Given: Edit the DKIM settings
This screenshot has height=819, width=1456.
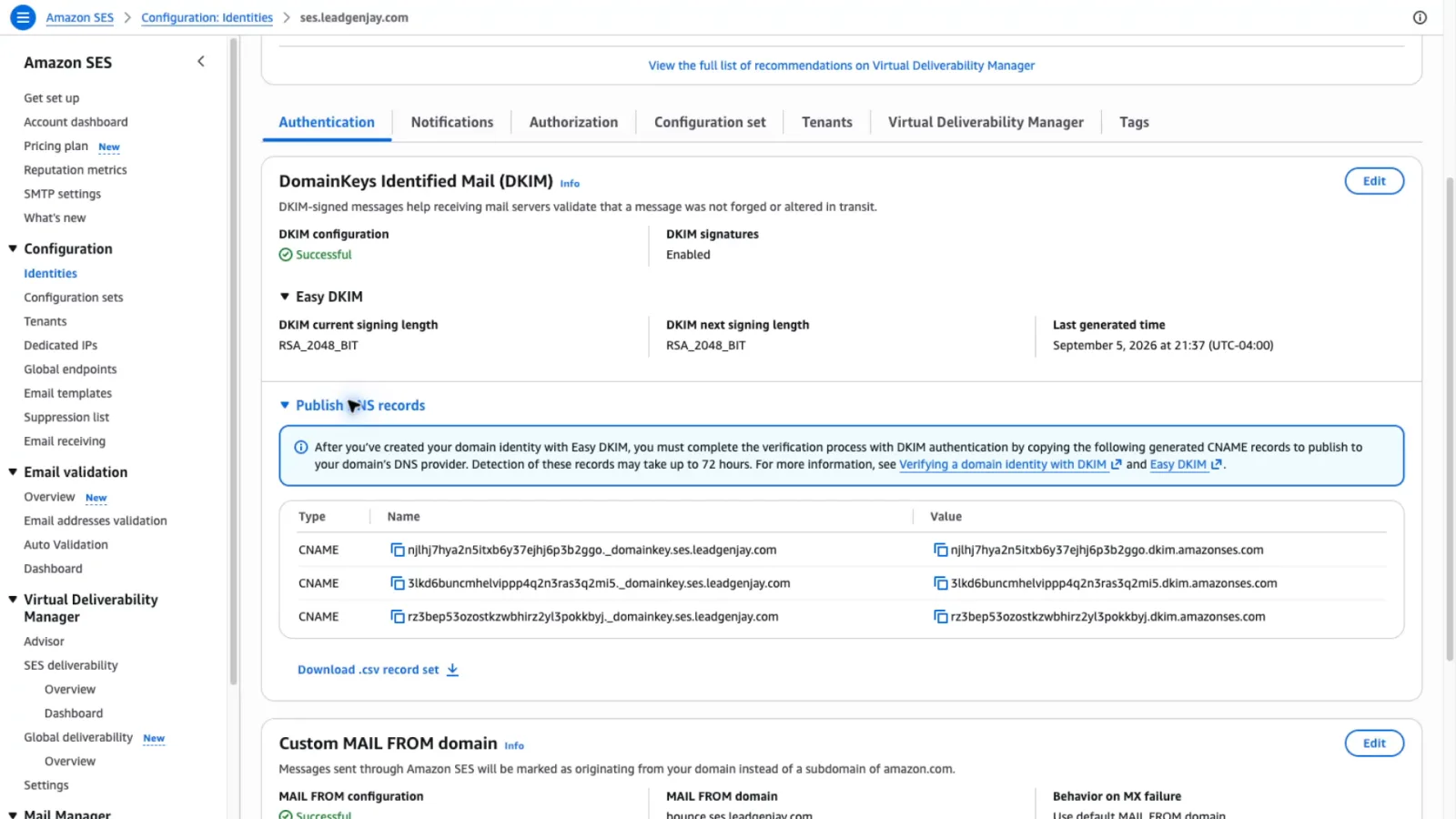Looking at the screenshot, I should click(x=1374, y=181).
